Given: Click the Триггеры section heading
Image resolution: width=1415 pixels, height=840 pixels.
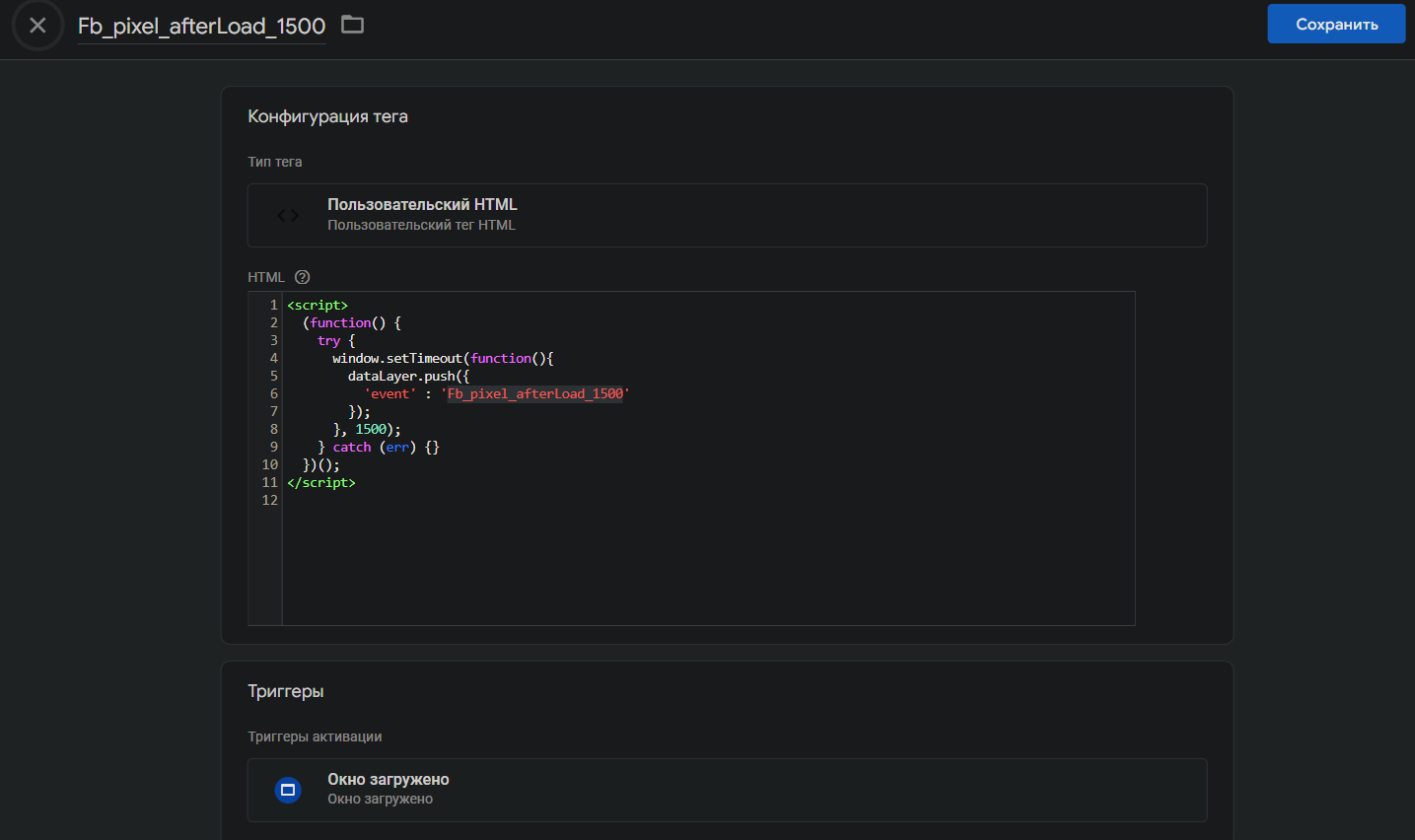Looking at the screenshot, I should 286,691.
